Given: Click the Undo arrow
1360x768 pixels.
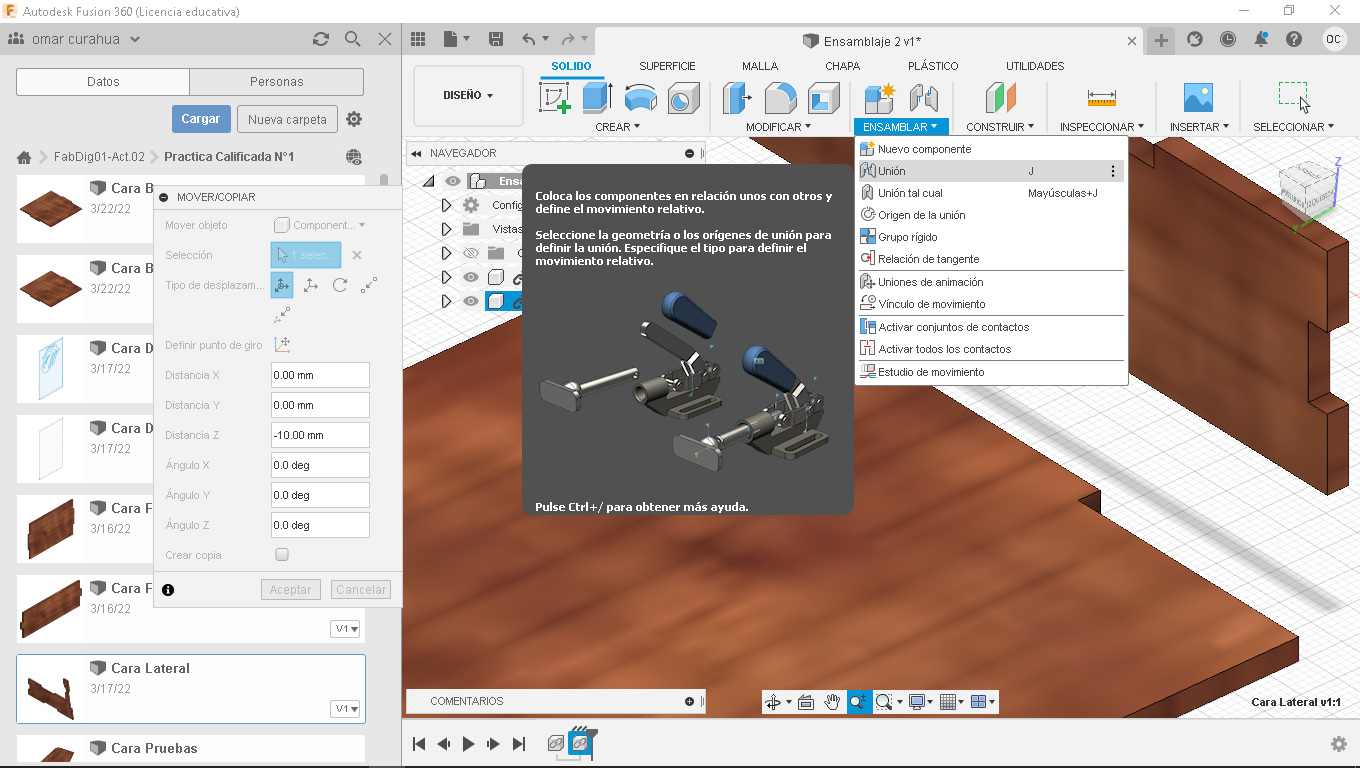Looking at the screenshot, I should tap(529, 39).
